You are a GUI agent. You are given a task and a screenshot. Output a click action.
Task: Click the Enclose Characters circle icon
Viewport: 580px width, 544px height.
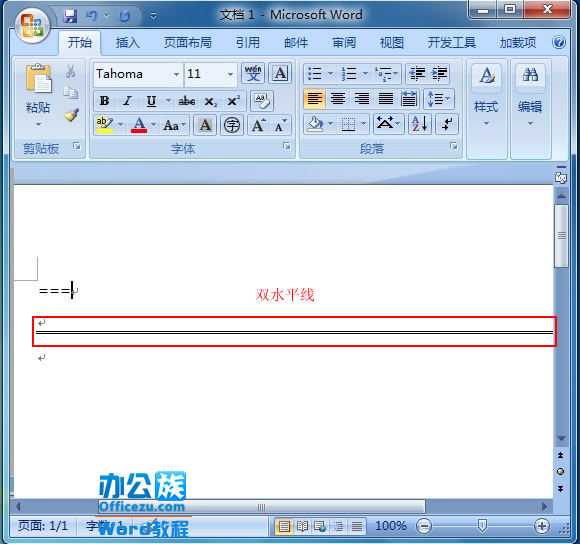[232, 125]
